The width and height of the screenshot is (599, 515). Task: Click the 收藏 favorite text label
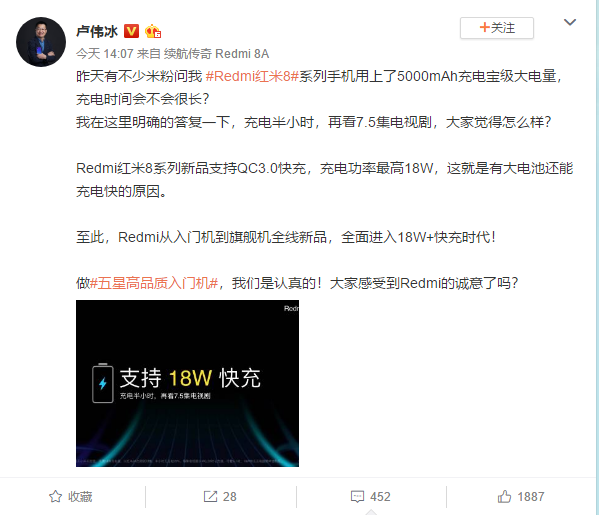coord(80,497)
